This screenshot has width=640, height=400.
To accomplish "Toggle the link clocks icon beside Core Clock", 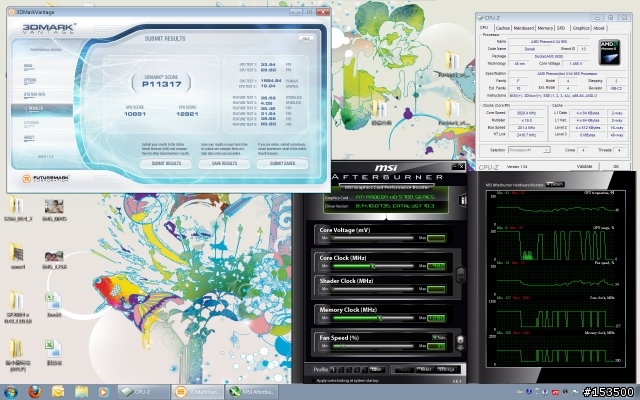I will tap(461, 275).
